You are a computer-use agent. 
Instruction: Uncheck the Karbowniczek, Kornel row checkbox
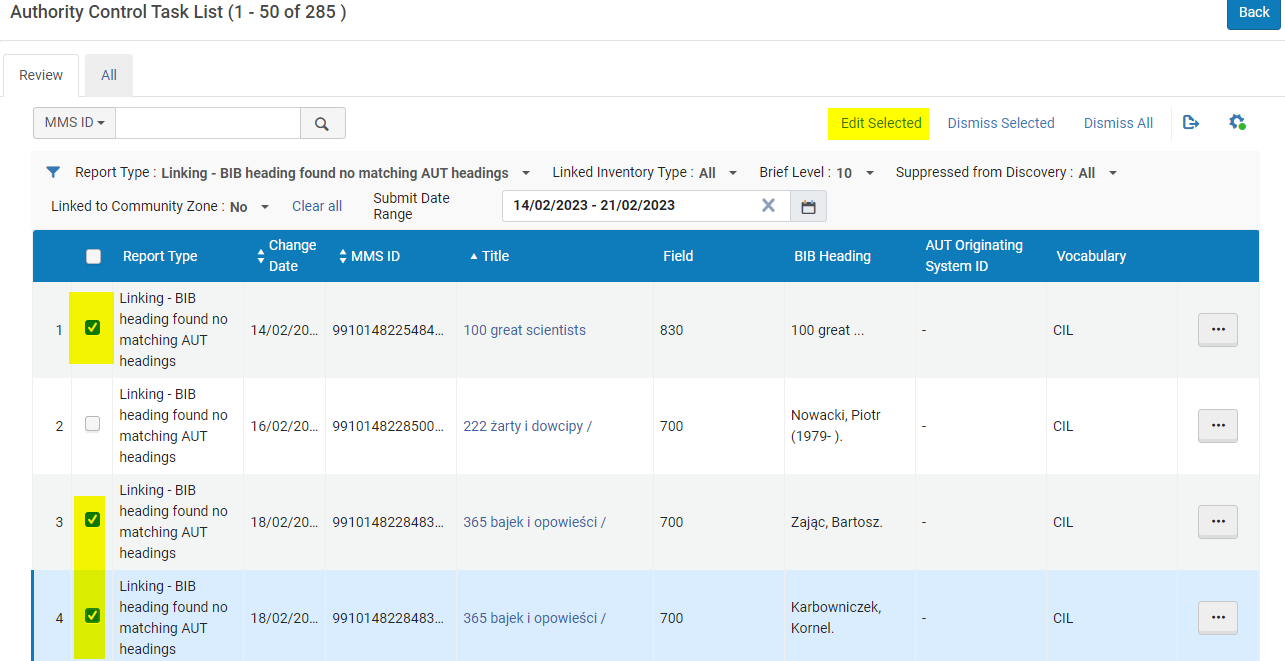pos(93,616)
